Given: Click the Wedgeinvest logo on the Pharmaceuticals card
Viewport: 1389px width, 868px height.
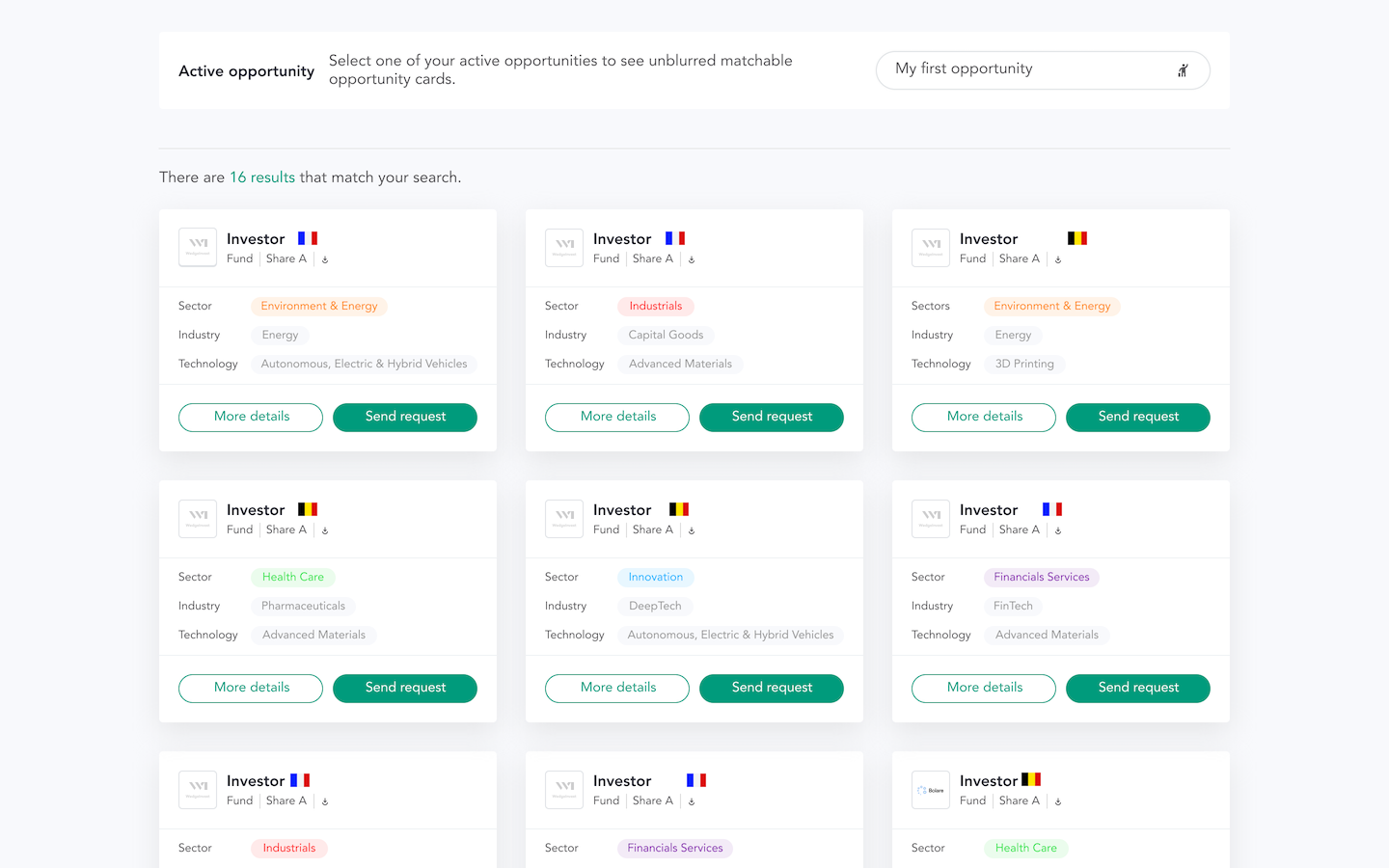Looking at the screenshot, I should coord(198,519).
